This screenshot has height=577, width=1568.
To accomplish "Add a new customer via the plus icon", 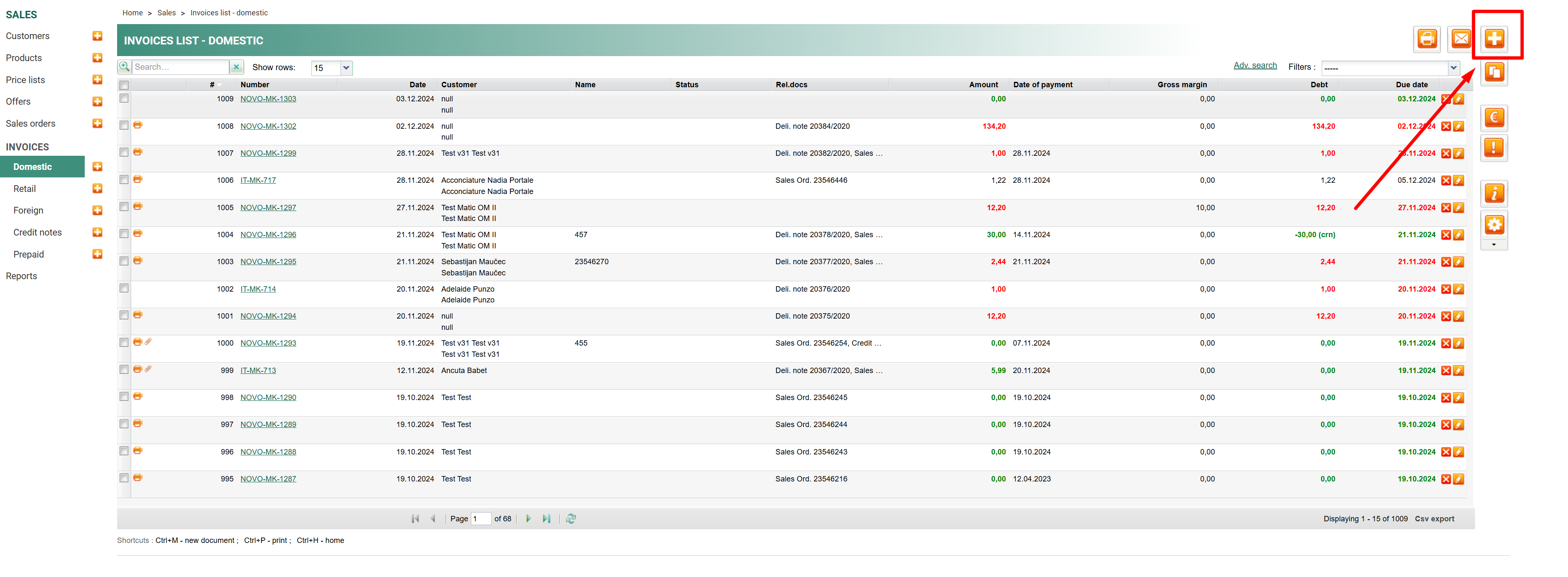I will [98, 36].
